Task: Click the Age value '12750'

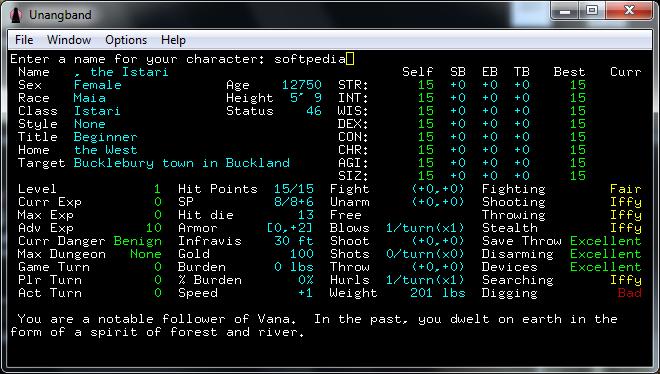Action: 301,85
